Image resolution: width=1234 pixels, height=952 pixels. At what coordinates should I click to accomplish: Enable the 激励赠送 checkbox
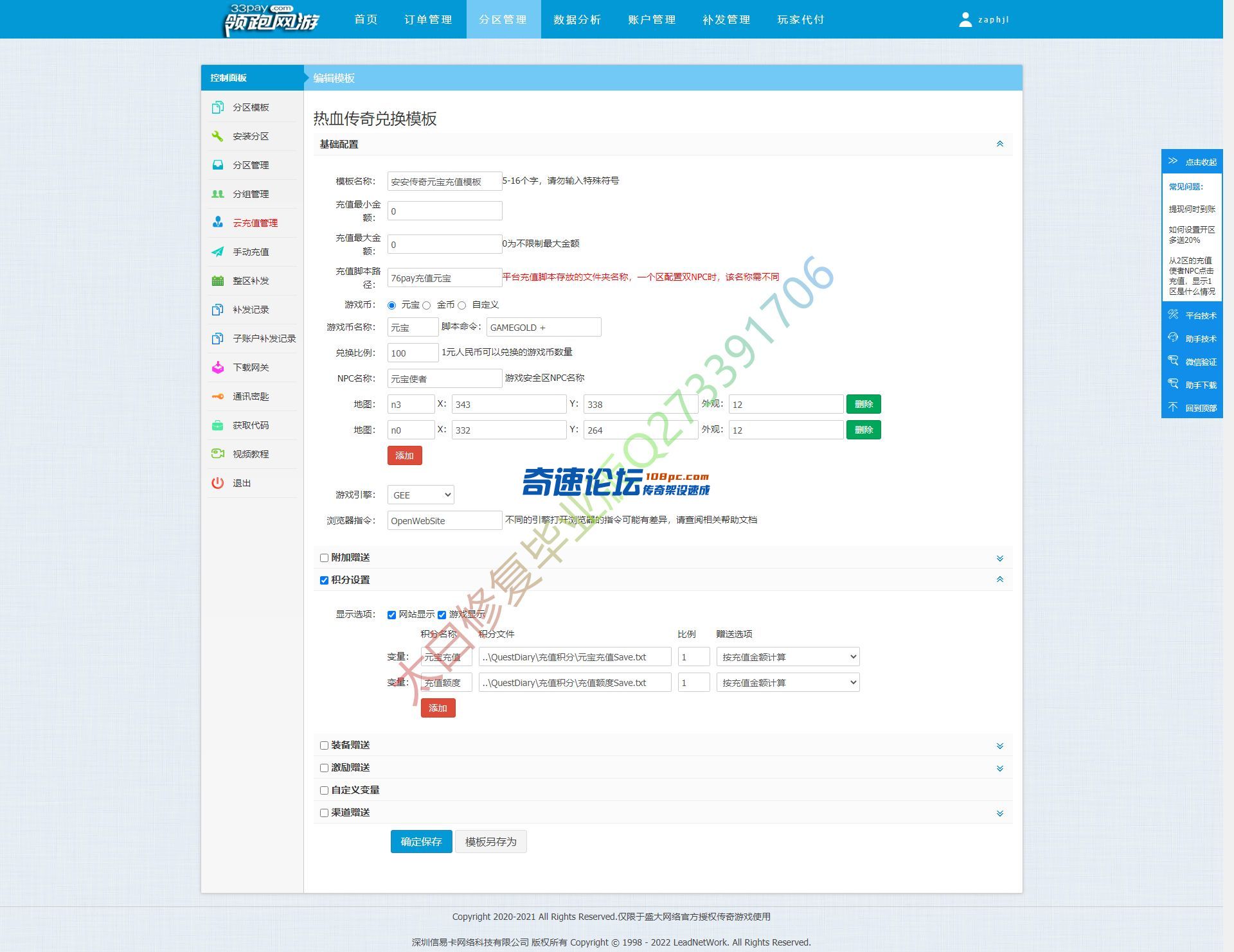coord(324,768)
